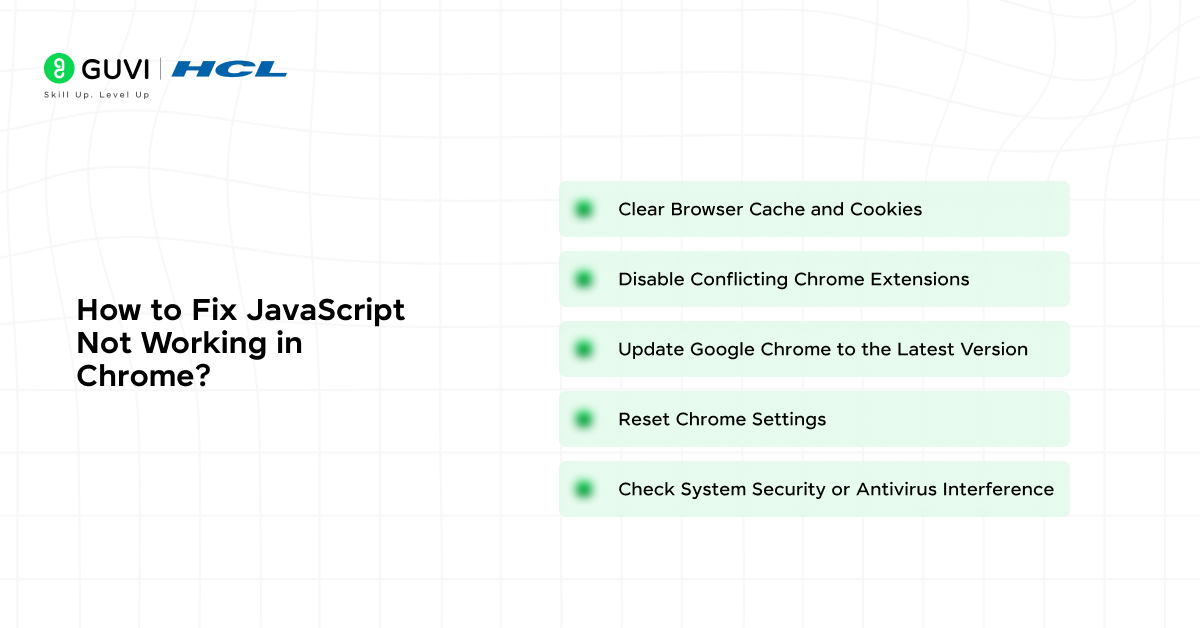Click the heading line Not Working in
This screenshot has width=1200, height=628.
(x=189, y=343)
